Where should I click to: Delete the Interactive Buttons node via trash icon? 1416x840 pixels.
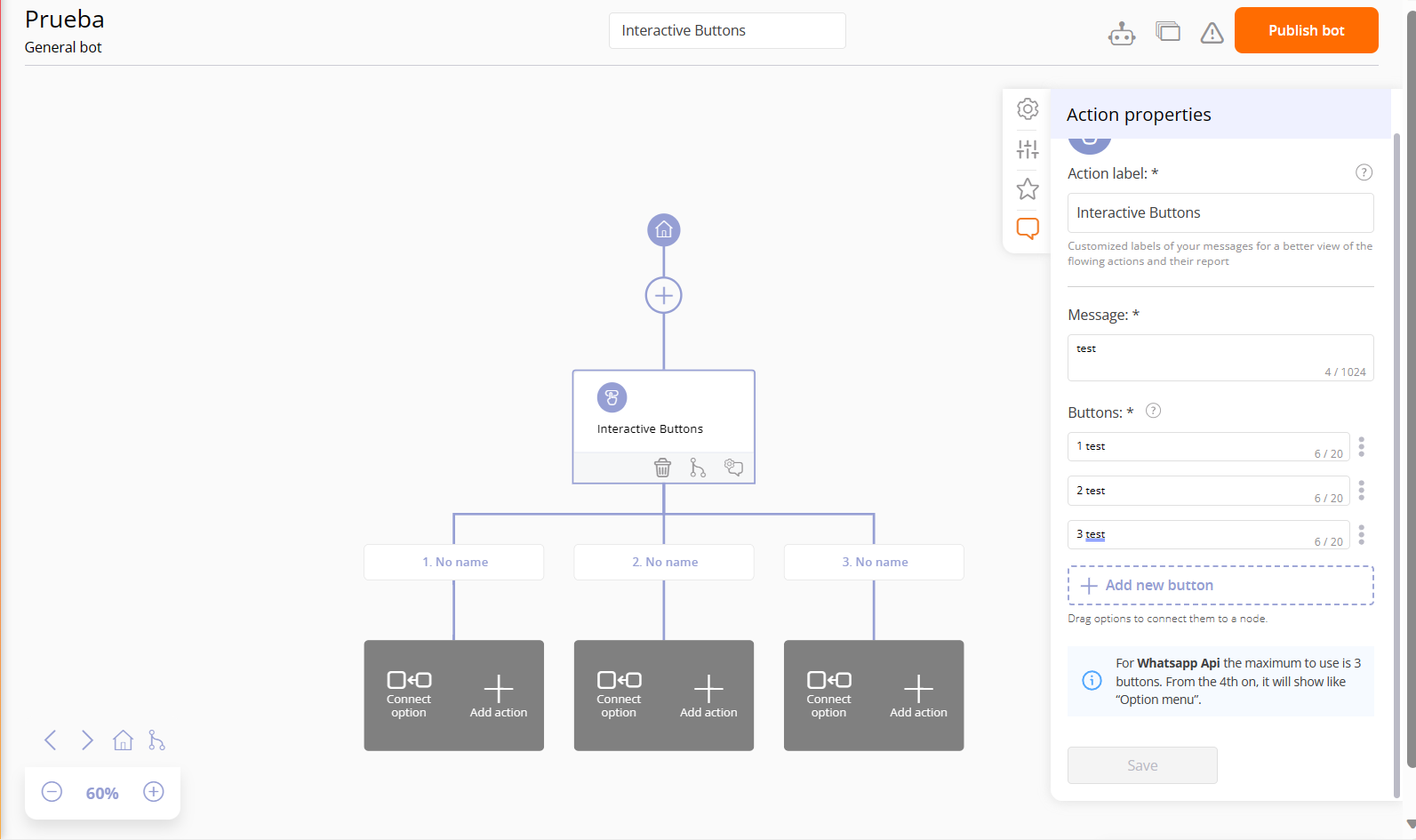click(662, 468)
